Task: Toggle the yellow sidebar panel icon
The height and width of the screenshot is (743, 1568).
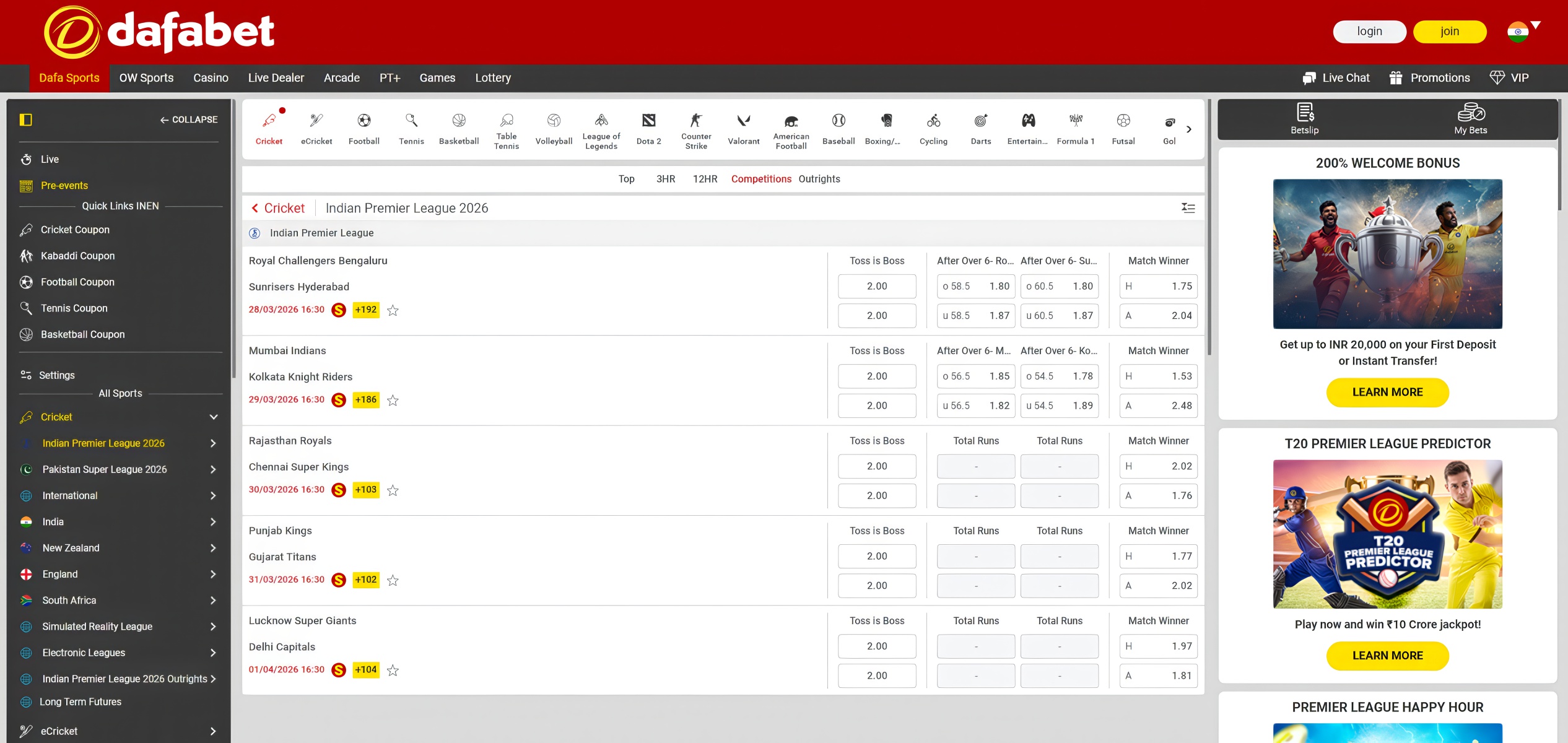Action: 26,119
